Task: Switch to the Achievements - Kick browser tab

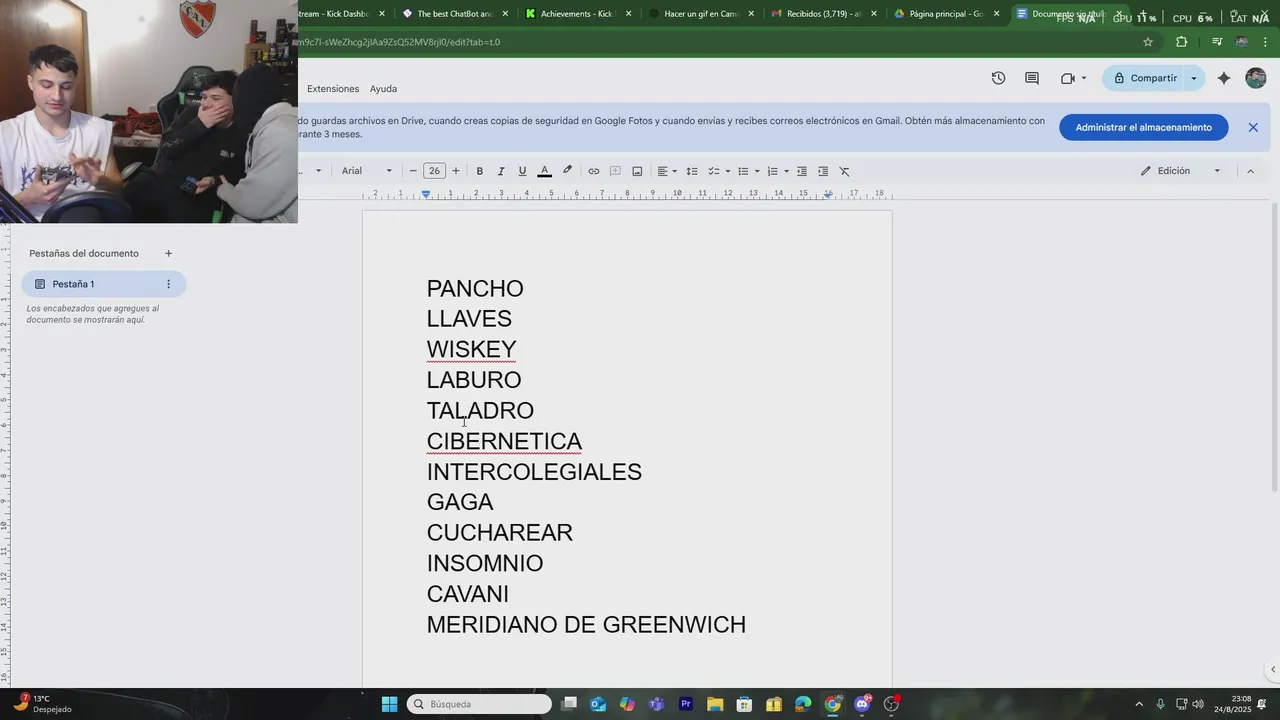Action: [x=579, y=14]
